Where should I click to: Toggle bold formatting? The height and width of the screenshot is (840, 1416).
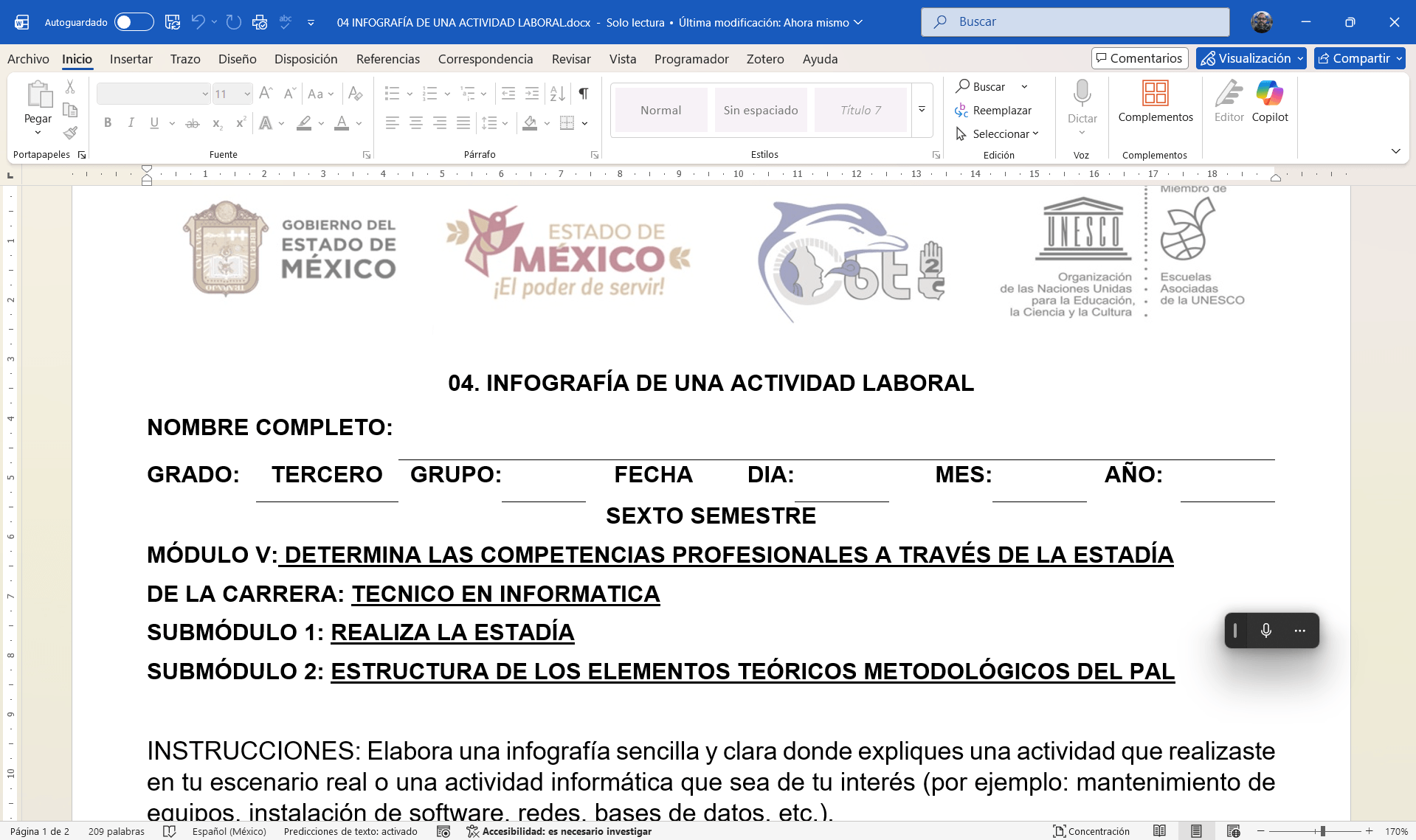(108, 123)
